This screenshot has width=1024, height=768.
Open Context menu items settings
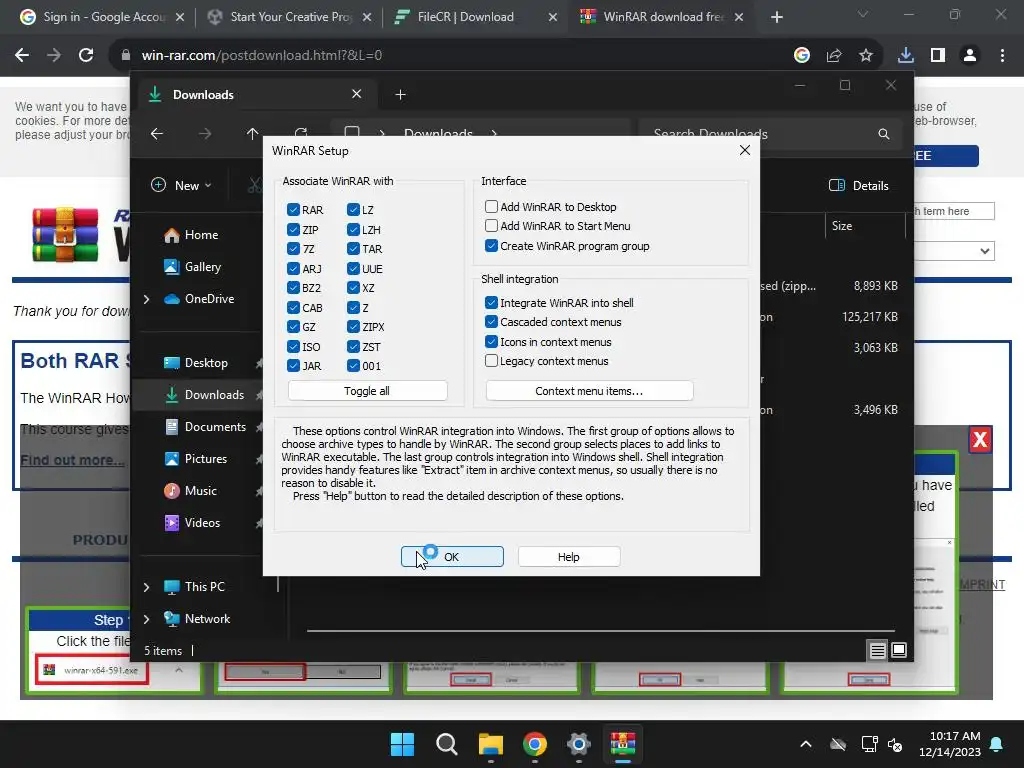tap(589, 391)
